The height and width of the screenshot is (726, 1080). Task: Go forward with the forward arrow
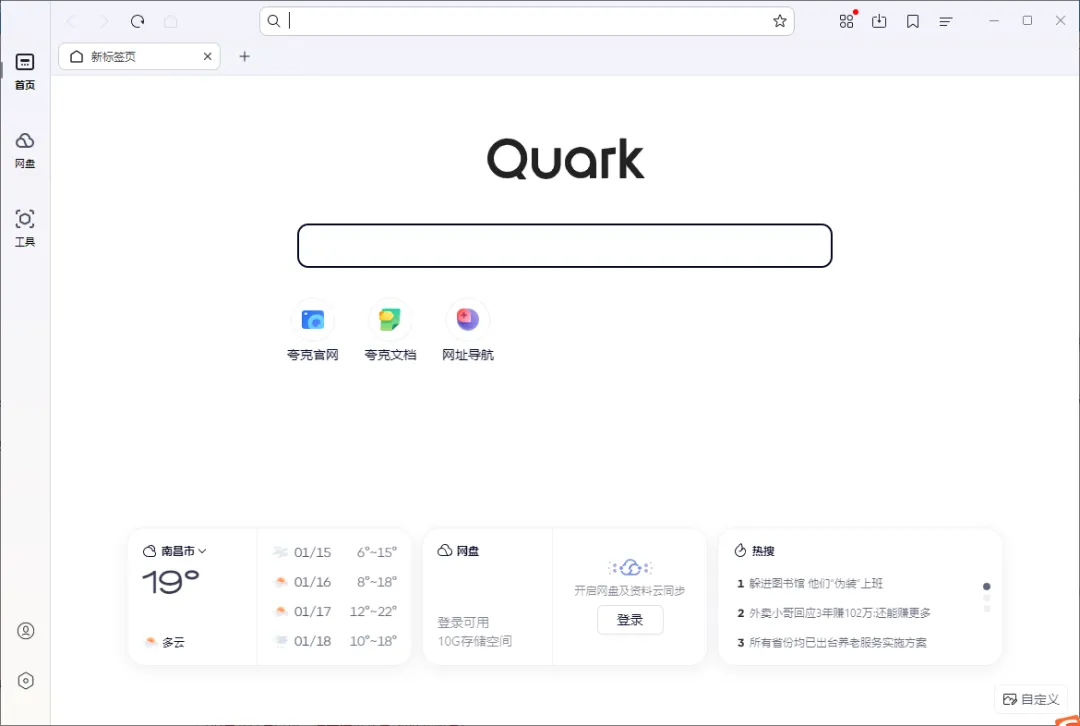point(104,21)
